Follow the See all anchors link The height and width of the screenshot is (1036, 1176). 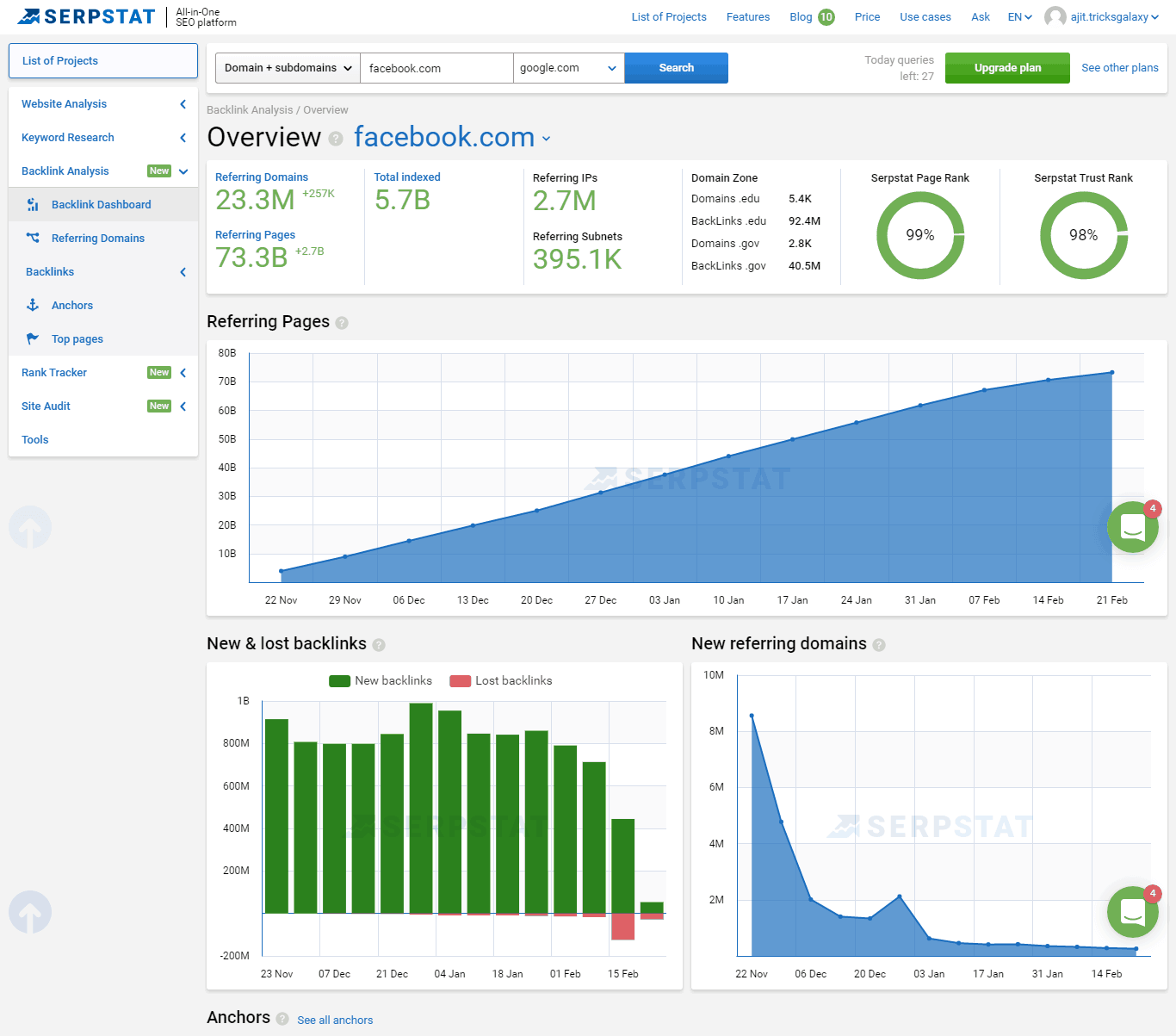335,1020
